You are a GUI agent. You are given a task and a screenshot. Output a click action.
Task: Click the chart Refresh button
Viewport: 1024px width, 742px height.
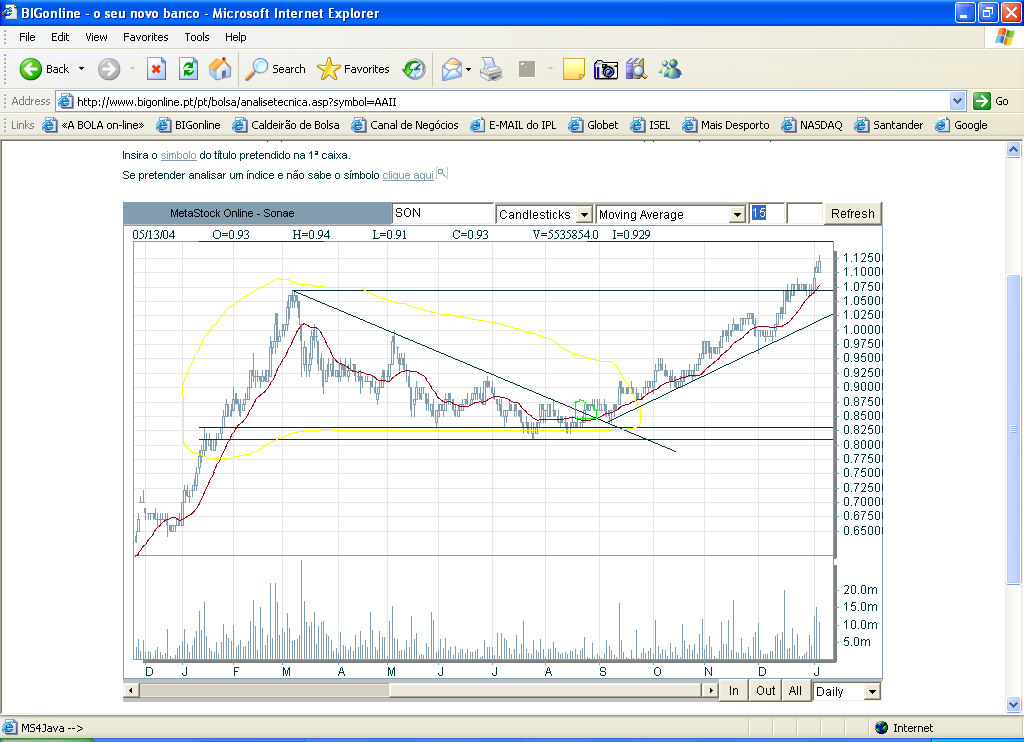pos(852,214)
